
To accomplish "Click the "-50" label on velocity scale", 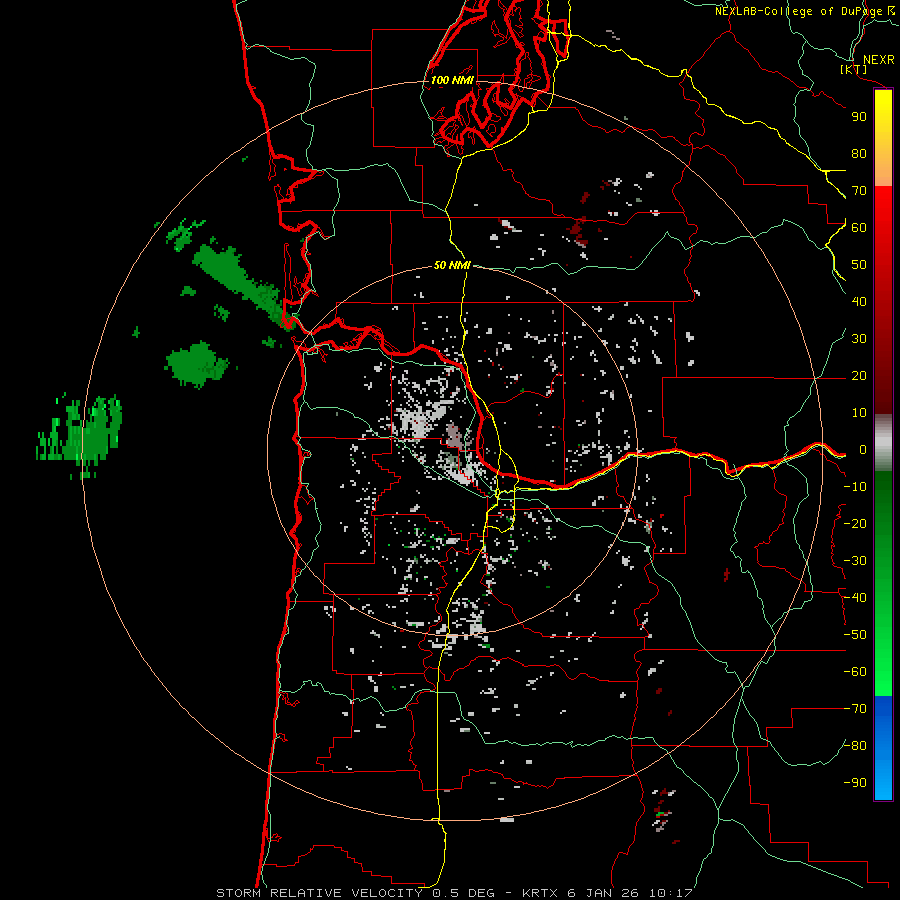I will pyautogui.click(x=855, y=635).
